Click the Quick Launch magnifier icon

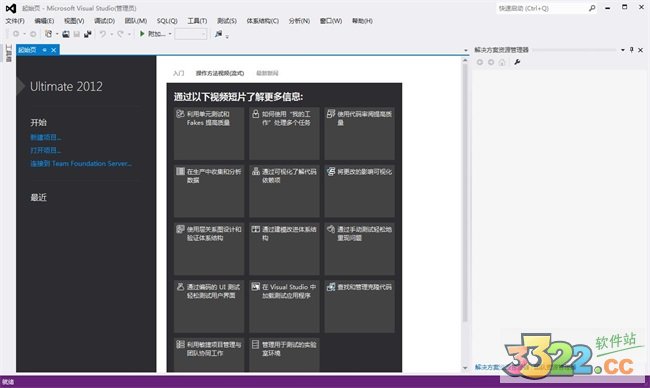pos(592,8)
